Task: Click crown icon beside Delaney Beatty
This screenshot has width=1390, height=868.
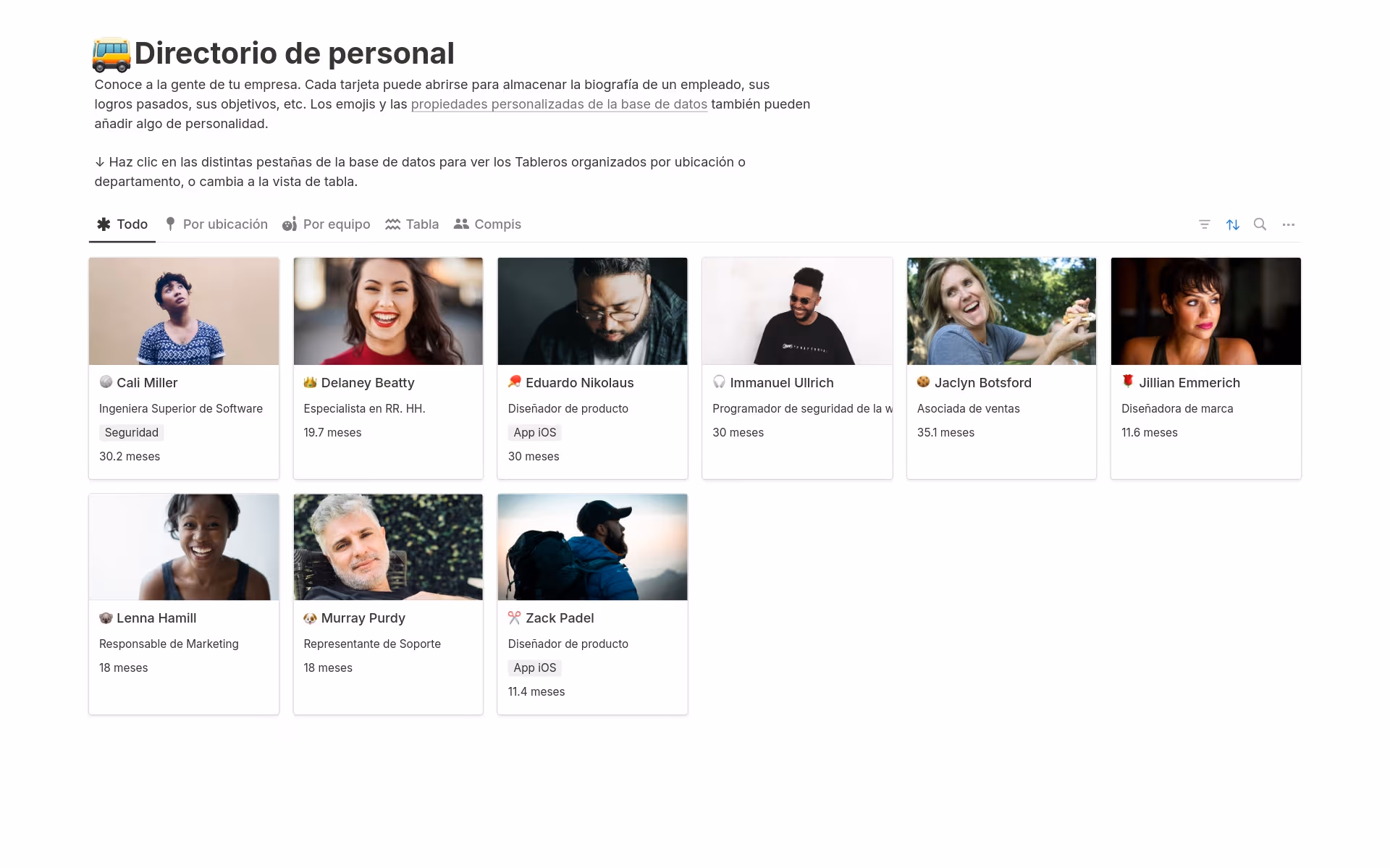Action: [x=310, y=382]
